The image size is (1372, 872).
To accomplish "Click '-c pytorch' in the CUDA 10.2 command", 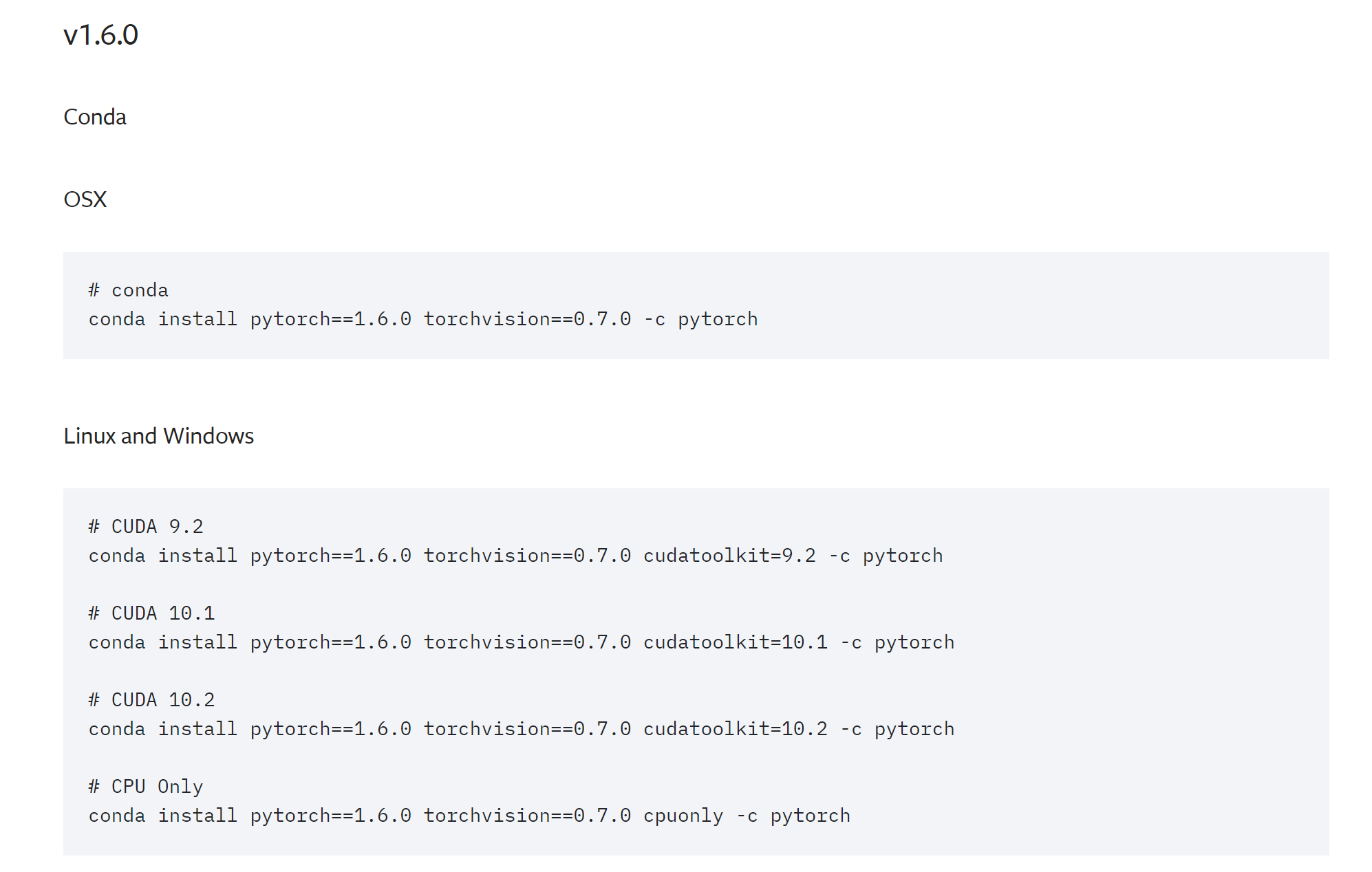I will pos(898,729).
